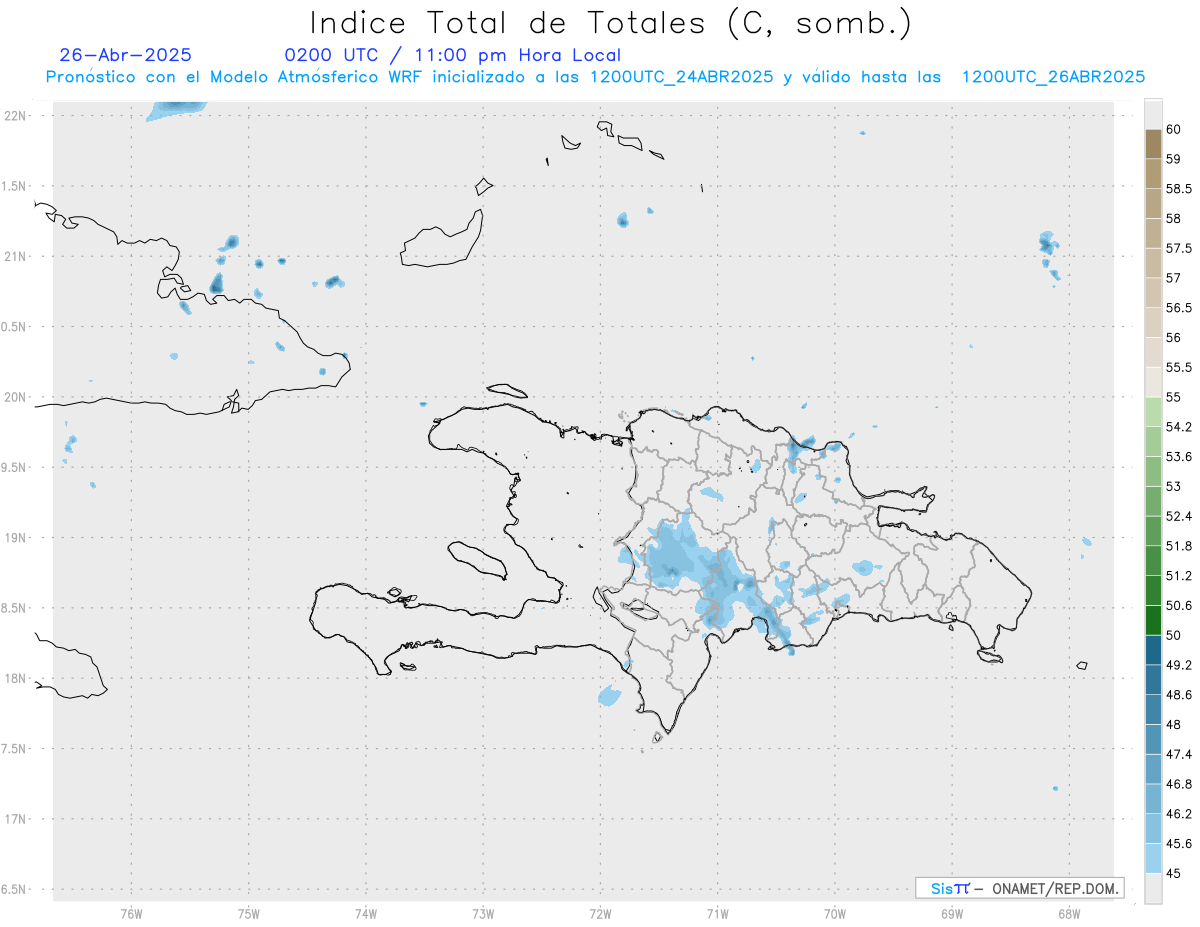Screen dimensions: 1200x927
Task: Click the colorbar value "53.6"
Action: [x=1179, y=457]
